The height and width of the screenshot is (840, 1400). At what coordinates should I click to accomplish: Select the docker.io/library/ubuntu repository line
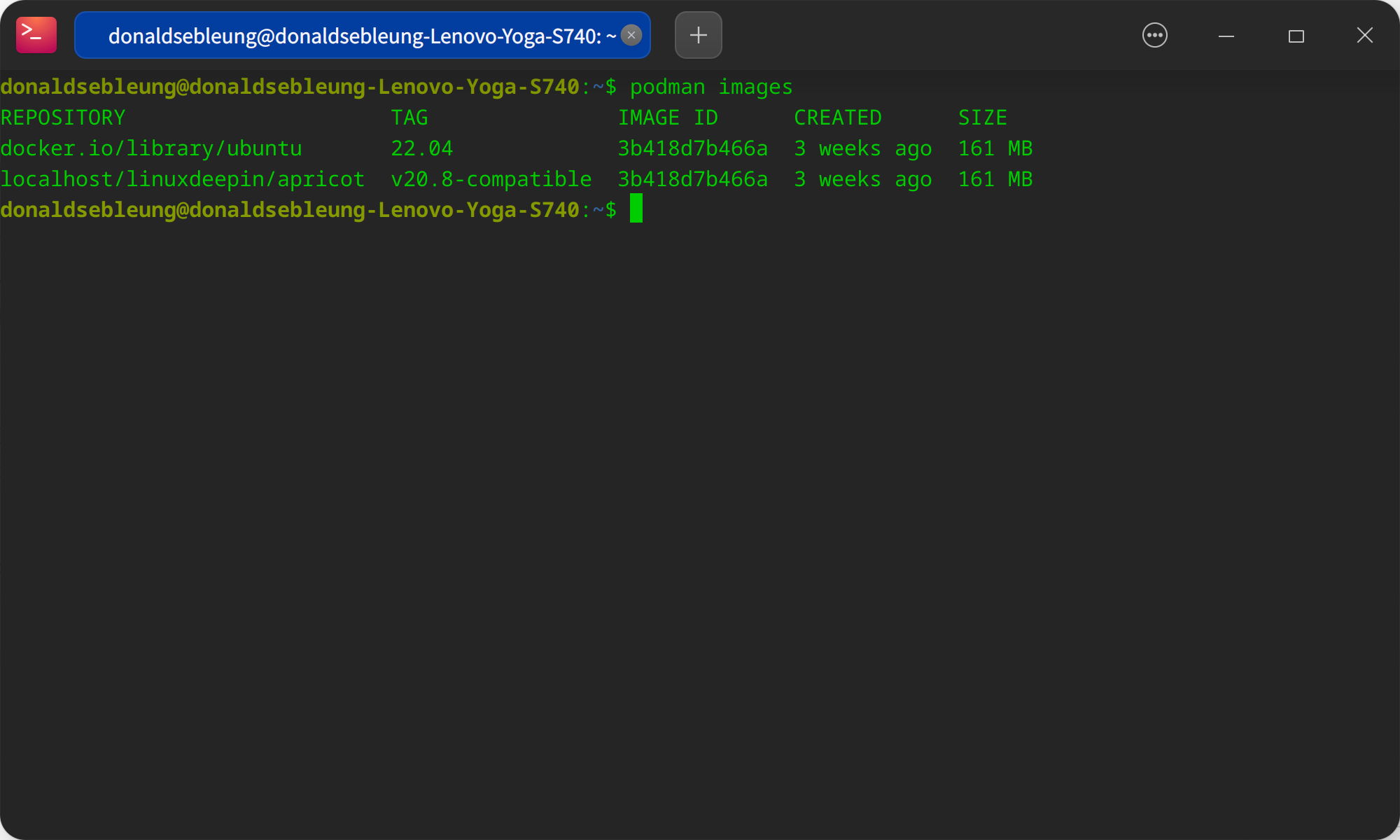coord(151,148)
